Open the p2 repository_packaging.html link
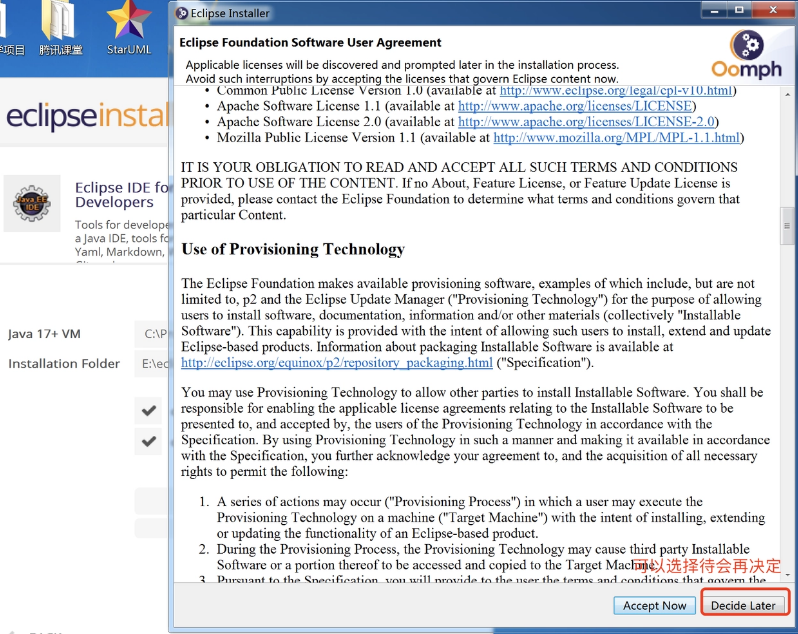 pyautogui.click(x=337, y=363)
